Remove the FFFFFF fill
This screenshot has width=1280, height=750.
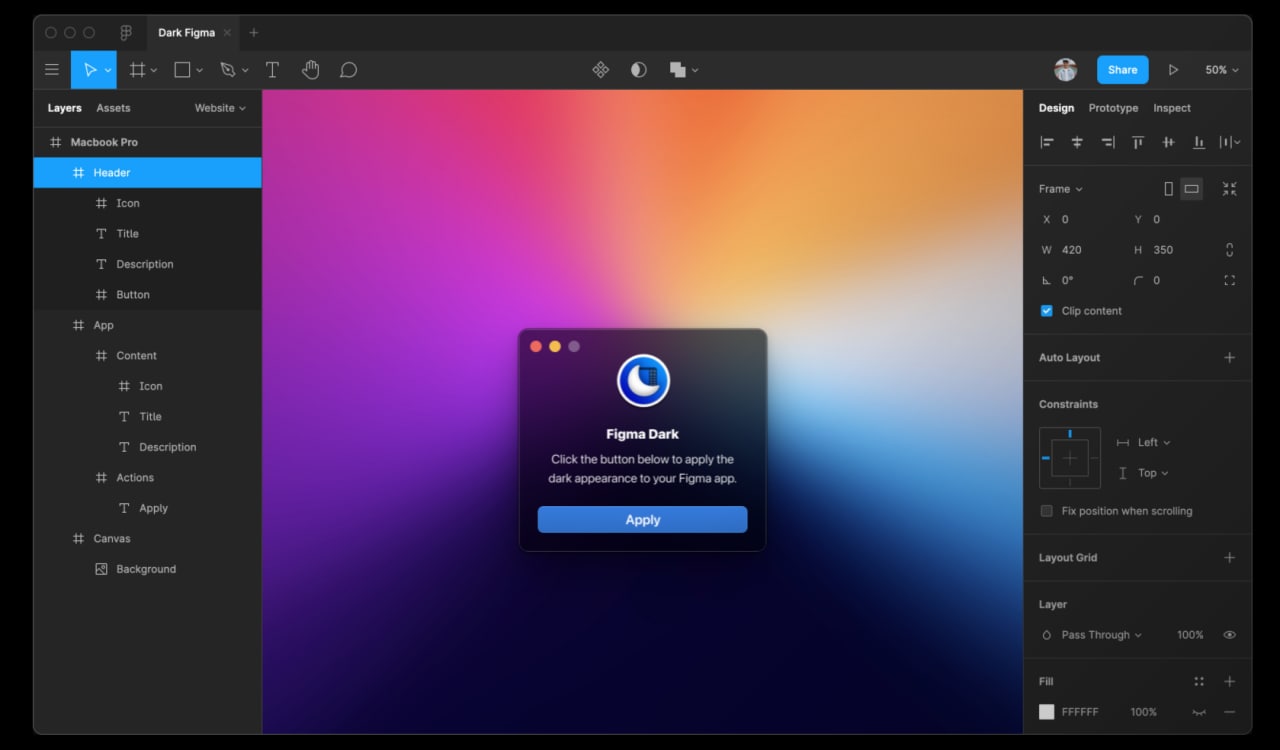tap(1229, 712)
